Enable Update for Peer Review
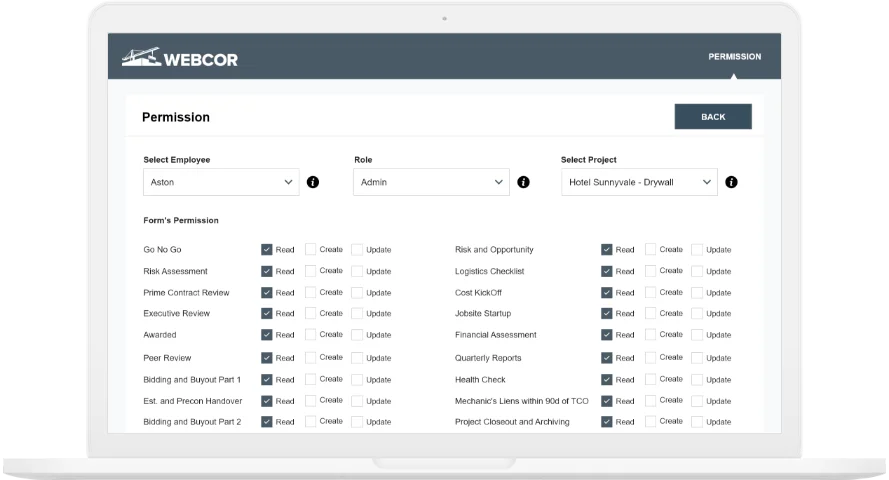The width and height of the screenshot is (889, 480). [357, 358]
